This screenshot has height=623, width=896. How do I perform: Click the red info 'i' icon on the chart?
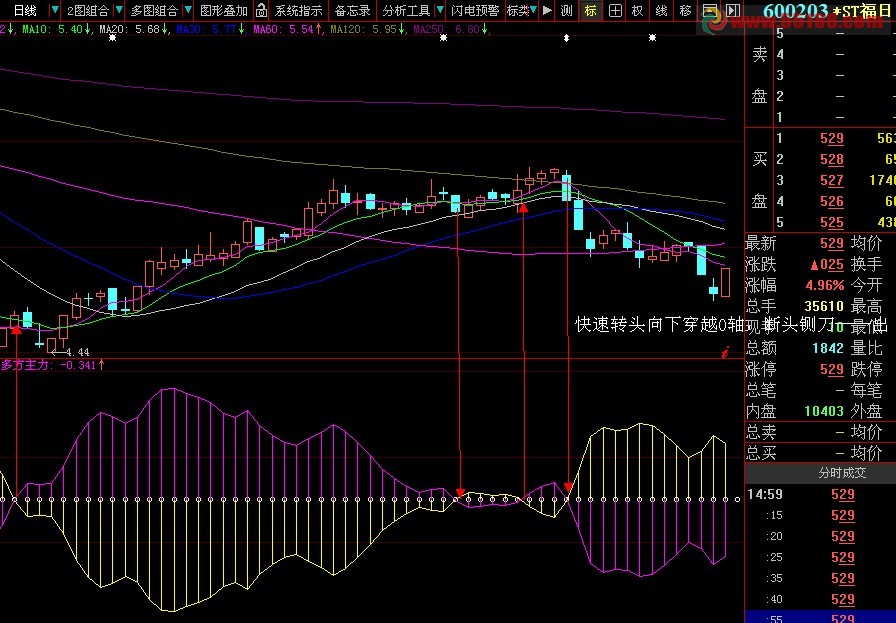pyautogui.click(x=725, y=353)
